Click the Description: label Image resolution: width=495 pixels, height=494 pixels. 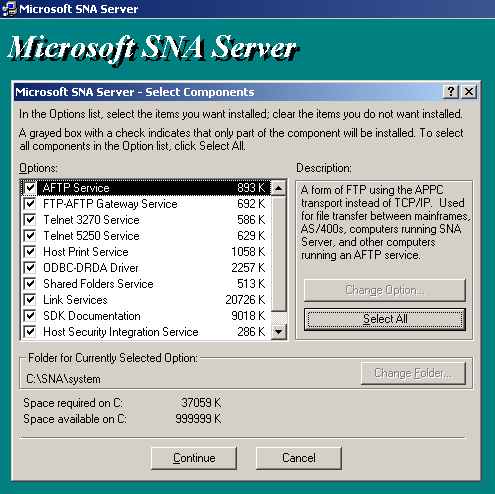tap(324, 168)
